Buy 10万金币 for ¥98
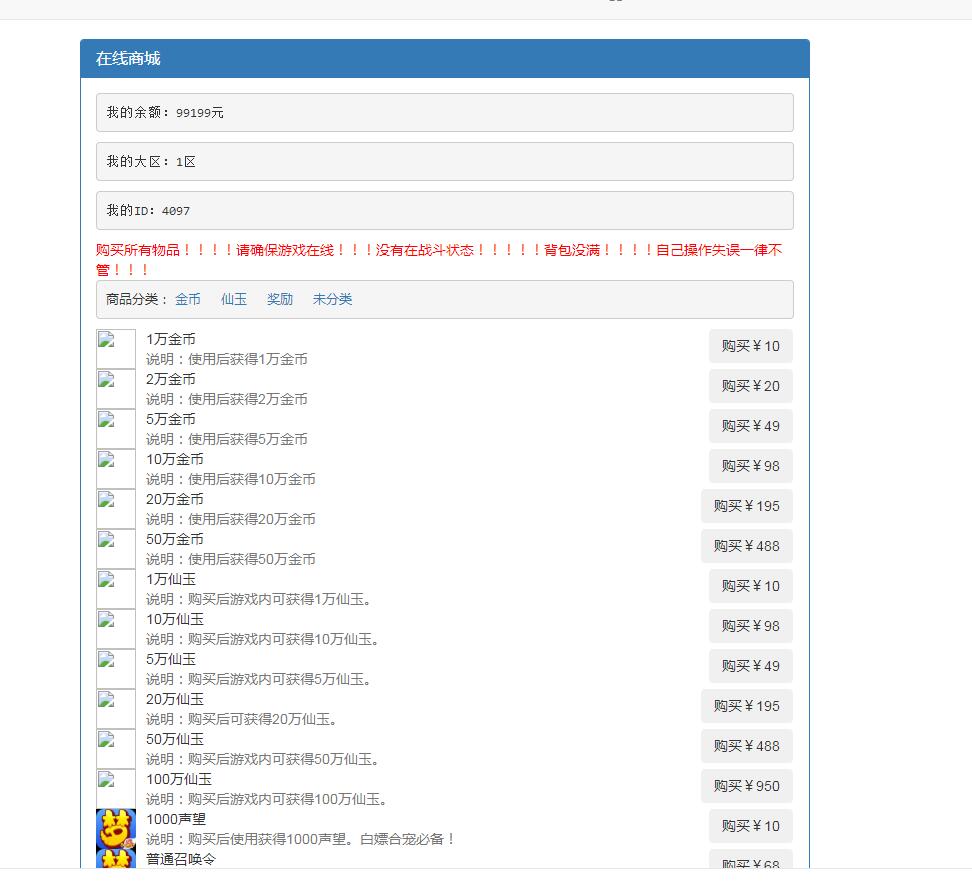 pos(750,466)
